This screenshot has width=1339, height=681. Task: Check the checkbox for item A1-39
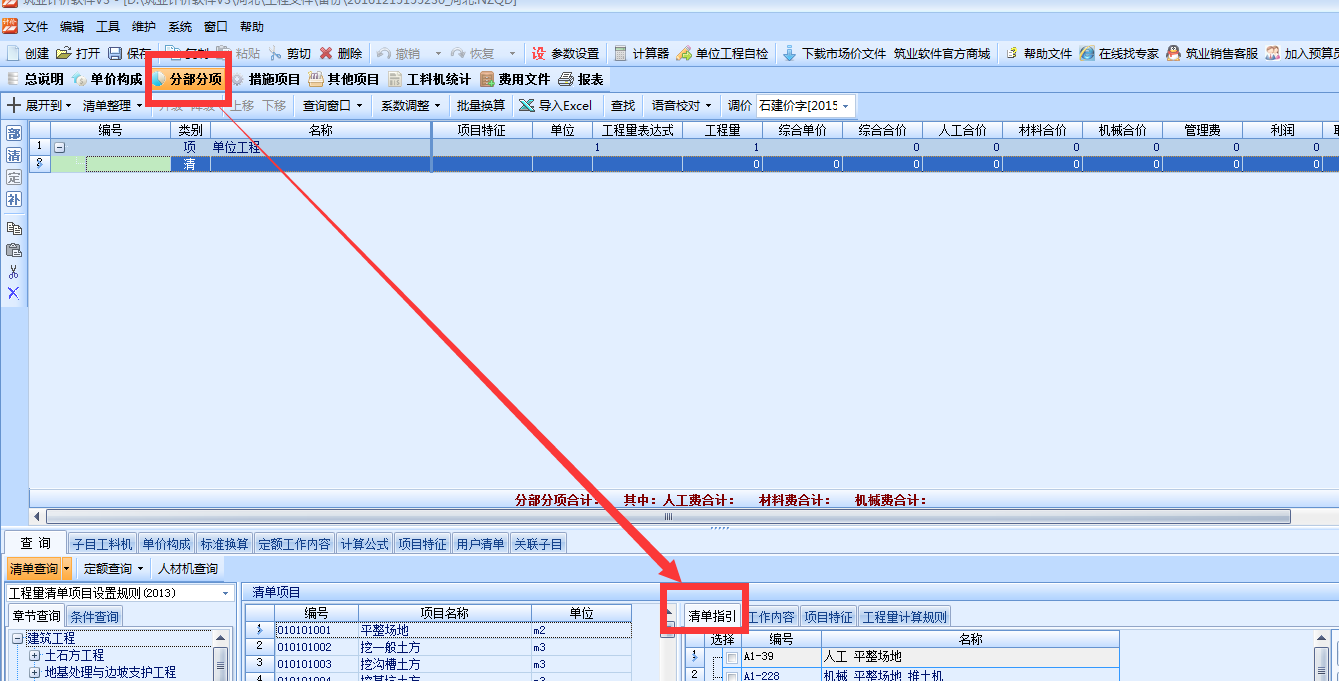tap(732, 657)
